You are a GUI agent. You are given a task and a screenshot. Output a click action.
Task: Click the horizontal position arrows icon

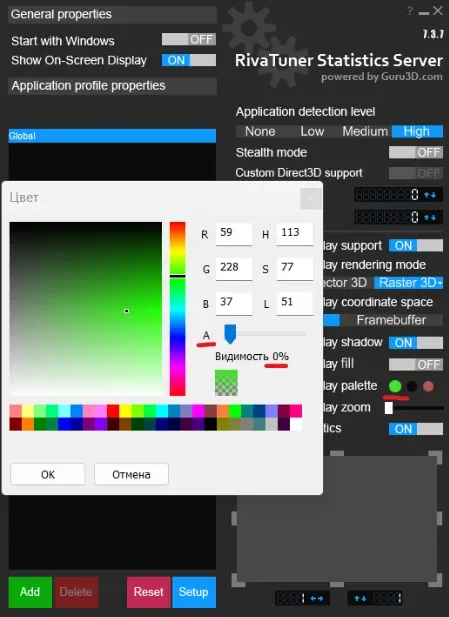click(x=316, y=599)
